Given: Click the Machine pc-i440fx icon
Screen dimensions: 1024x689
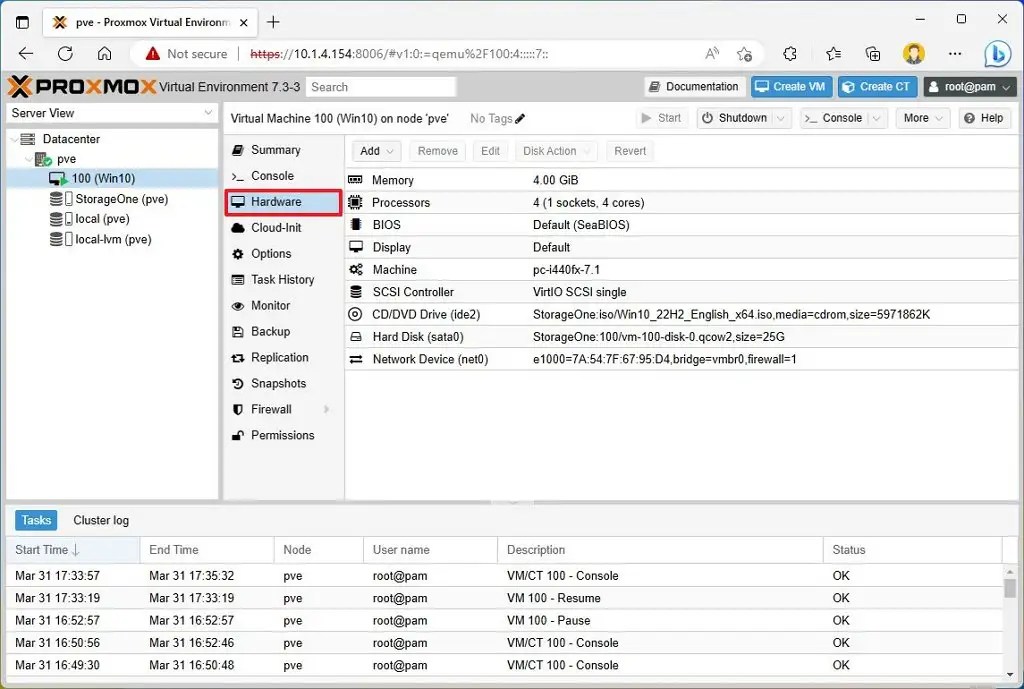Looking at the screenshot, I should pyautogui.click(x=357, y=269).
